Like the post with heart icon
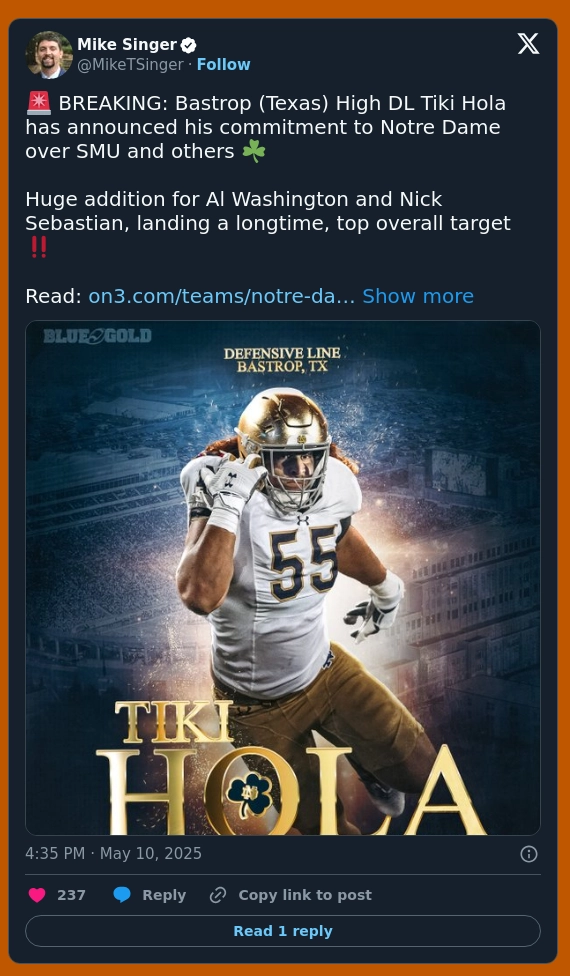570x976 pixels. (x=37, y=895)
